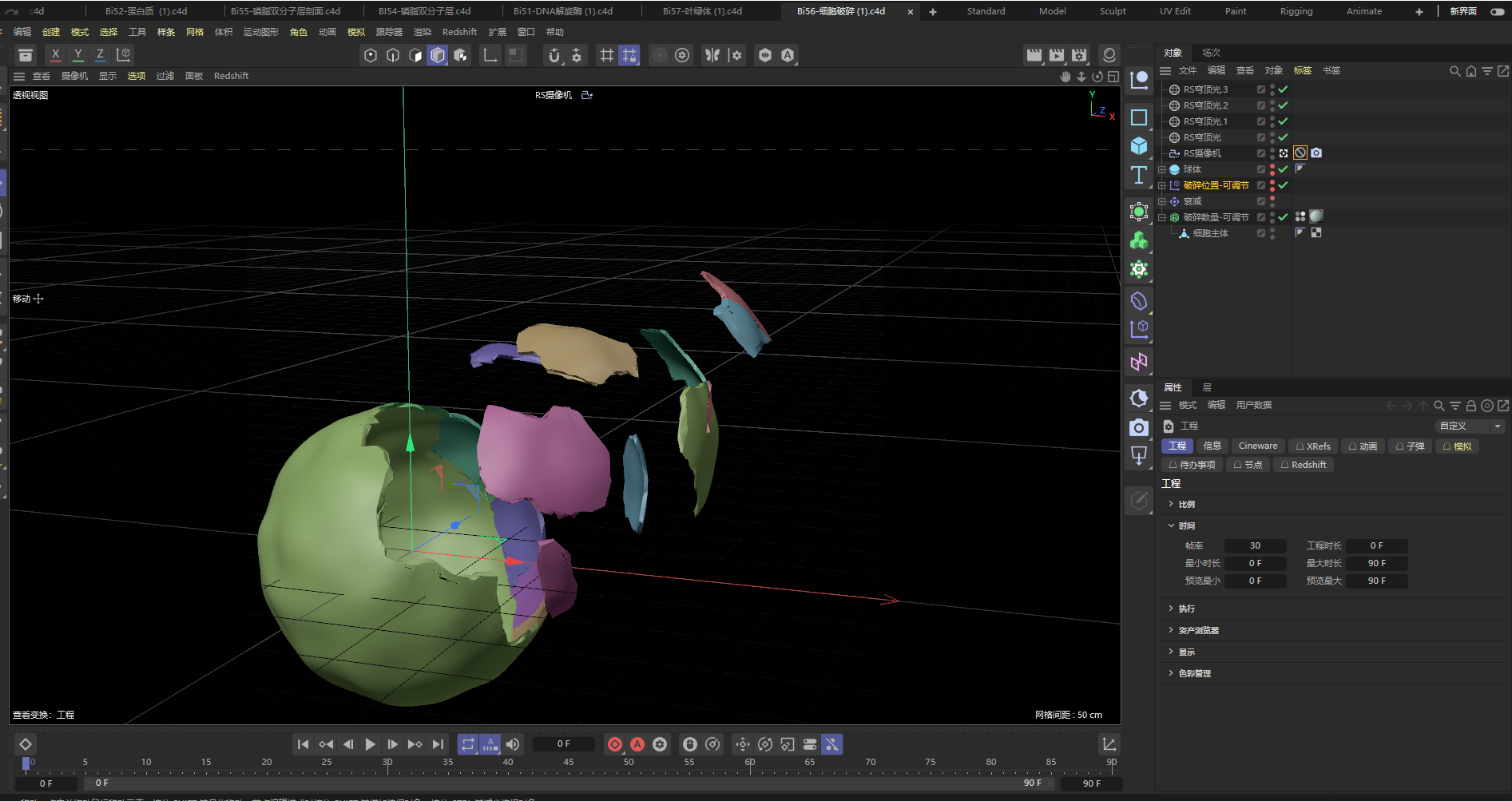Click the 帧率 value field
This screenshot has width=1512, height=801.
[x=1255, y=546]
